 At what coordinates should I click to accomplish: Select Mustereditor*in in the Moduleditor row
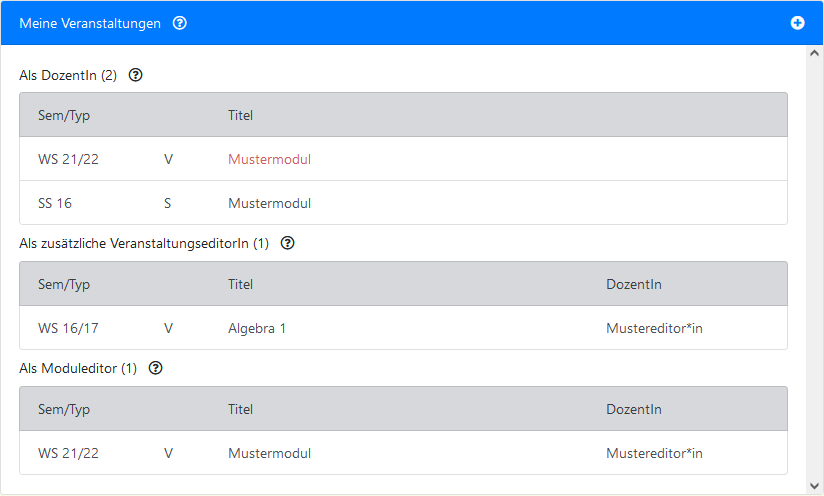654,453
